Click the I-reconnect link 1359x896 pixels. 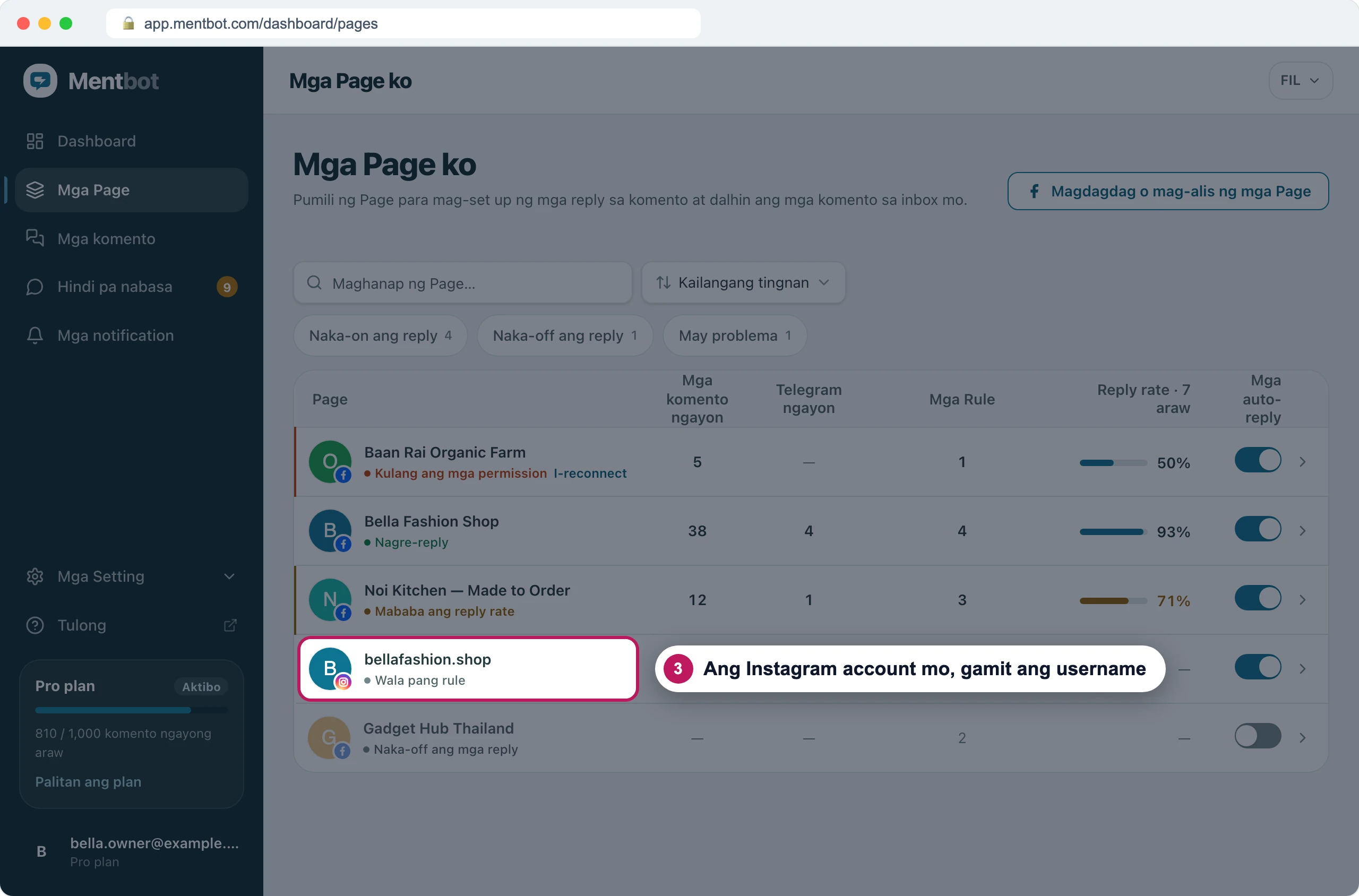[590, 473]
